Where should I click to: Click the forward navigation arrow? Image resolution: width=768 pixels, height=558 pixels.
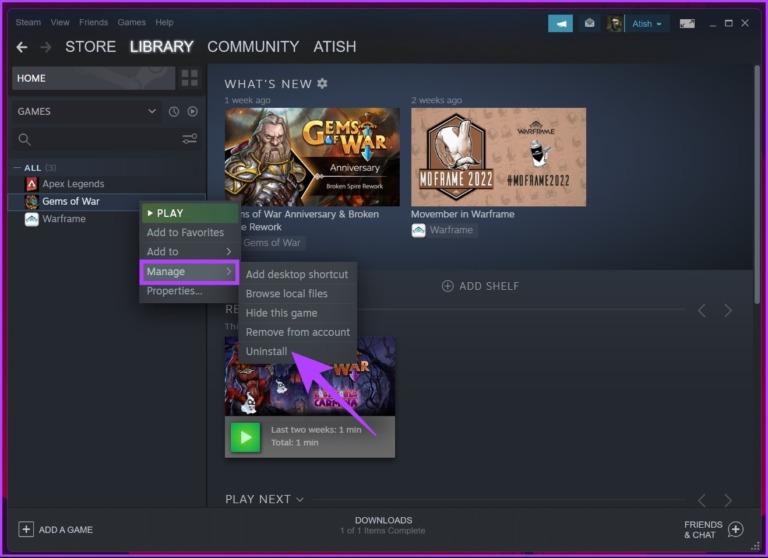(46, 47)
